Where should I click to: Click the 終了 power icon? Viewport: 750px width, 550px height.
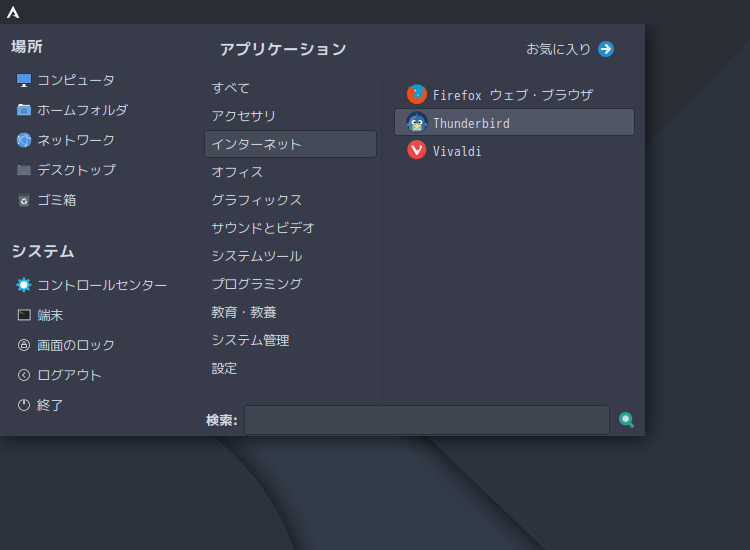pyautogui.click(x=24, y=405)
